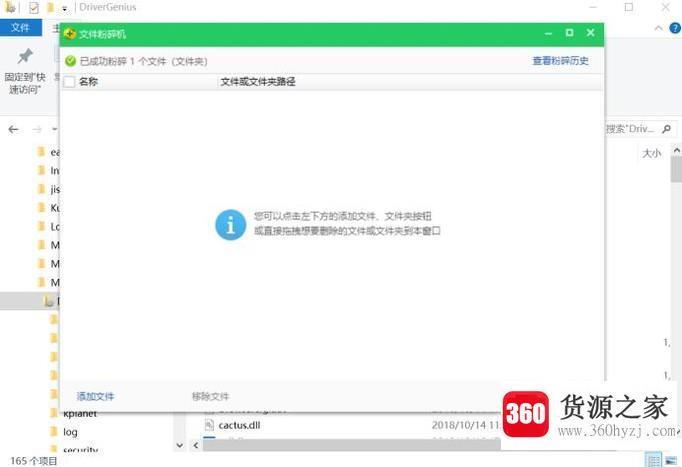Viewport: 682px width, 467px height.
Task: Click the down arrow of tree scrollbar
Action: coord(180,445)
